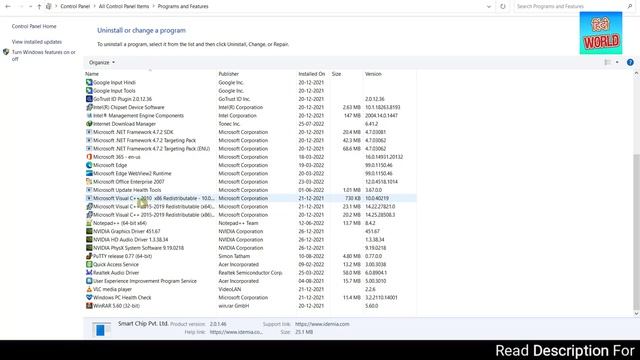The height and width of the screenshot is (360, 640).
Task: Open the Help question mark icon
Action: (630, 62)
